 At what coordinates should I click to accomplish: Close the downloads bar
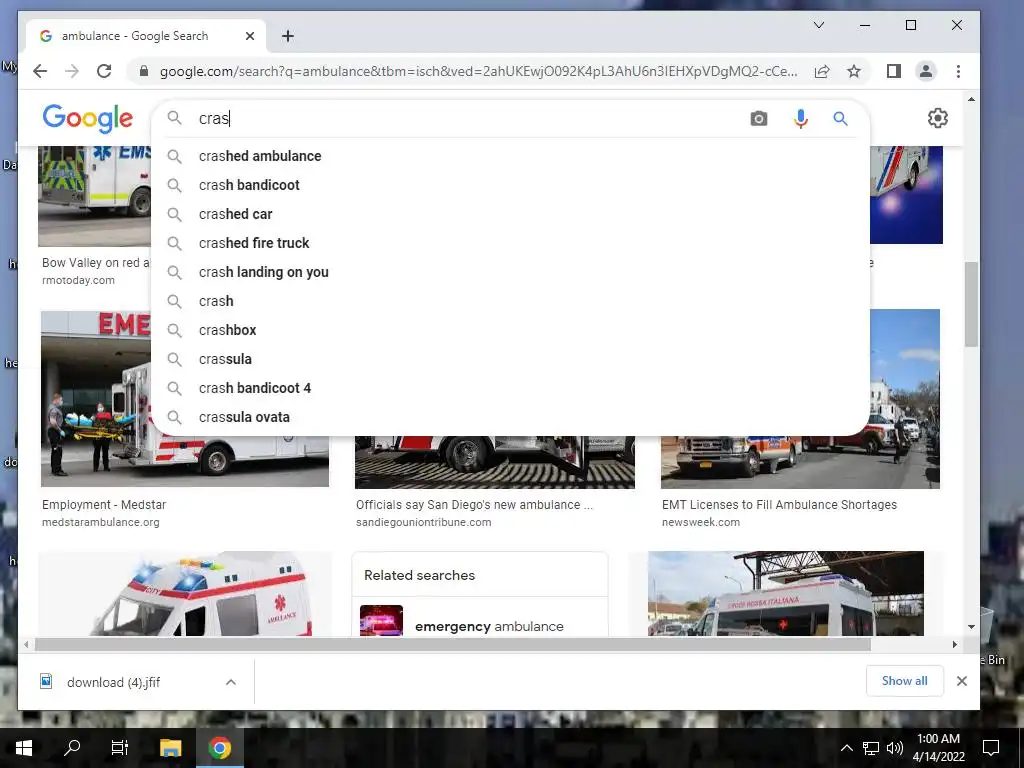pos(961,681)
